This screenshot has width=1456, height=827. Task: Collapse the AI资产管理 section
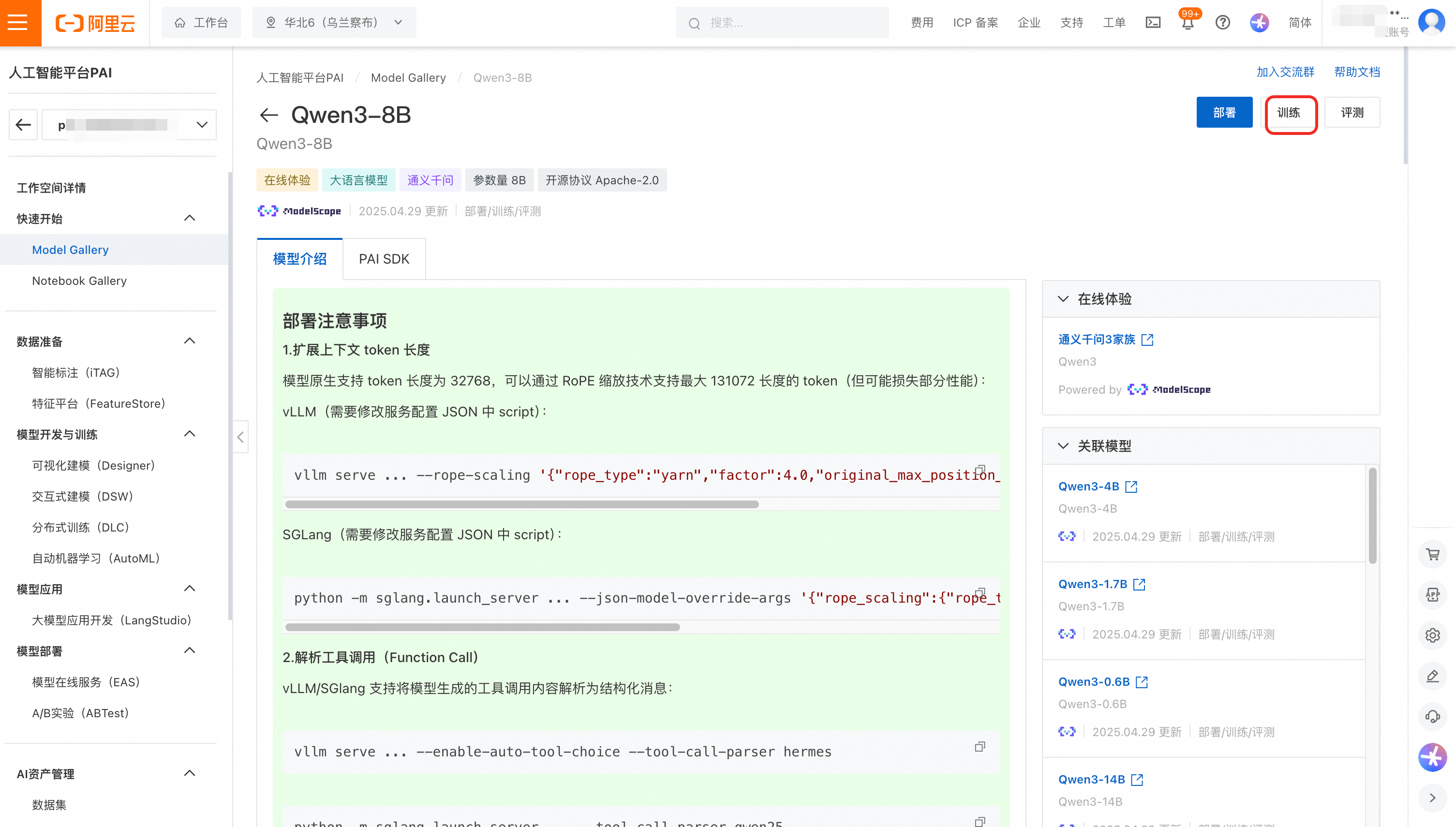tap(190, 773)
